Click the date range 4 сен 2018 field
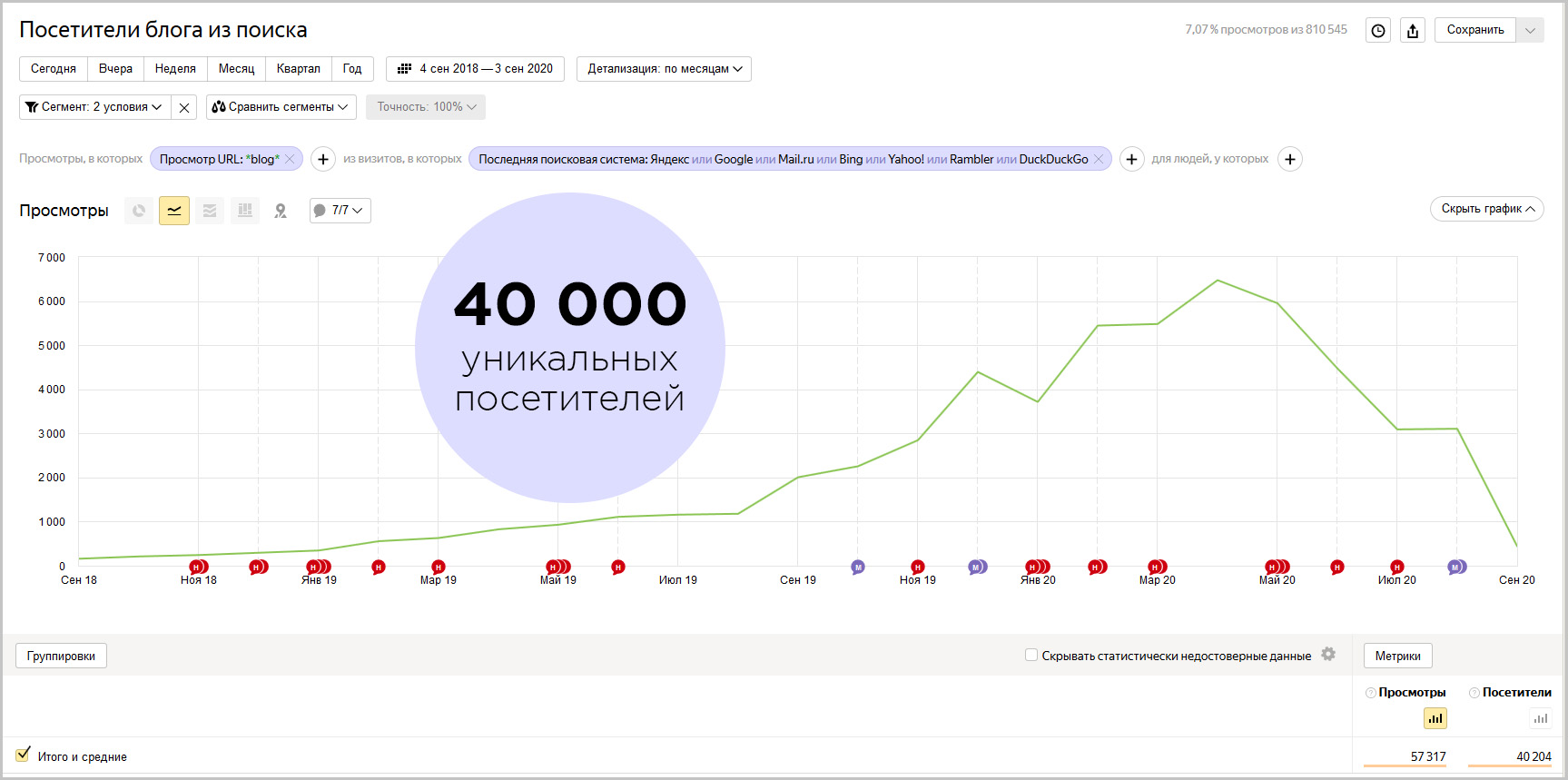 476,69
